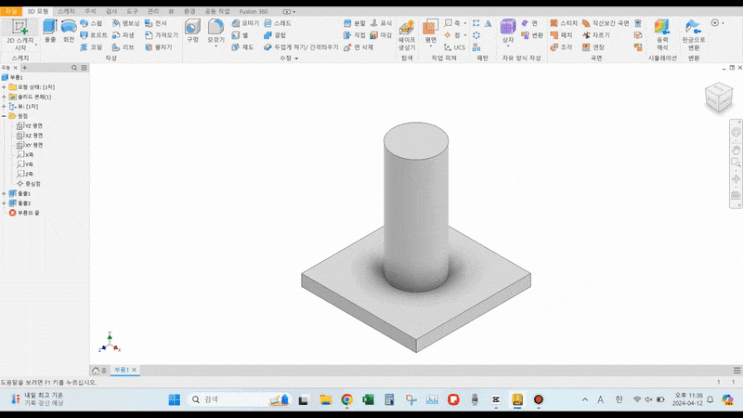This screenshot has height=418, width=743.
Task: Select the Revolve (회전) tool
Action: (69, 31)
